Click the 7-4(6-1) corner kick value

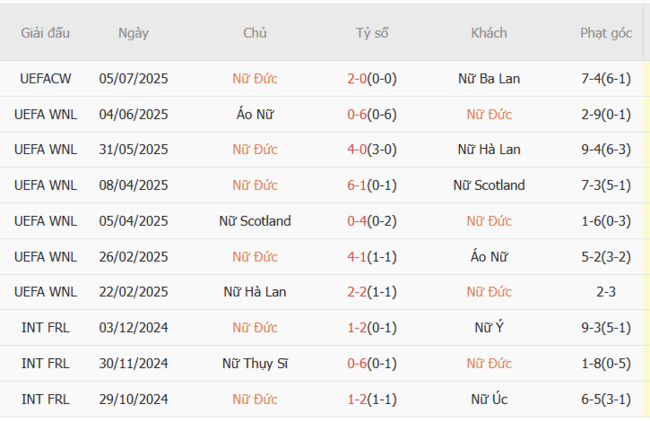[x=606, y=78]
